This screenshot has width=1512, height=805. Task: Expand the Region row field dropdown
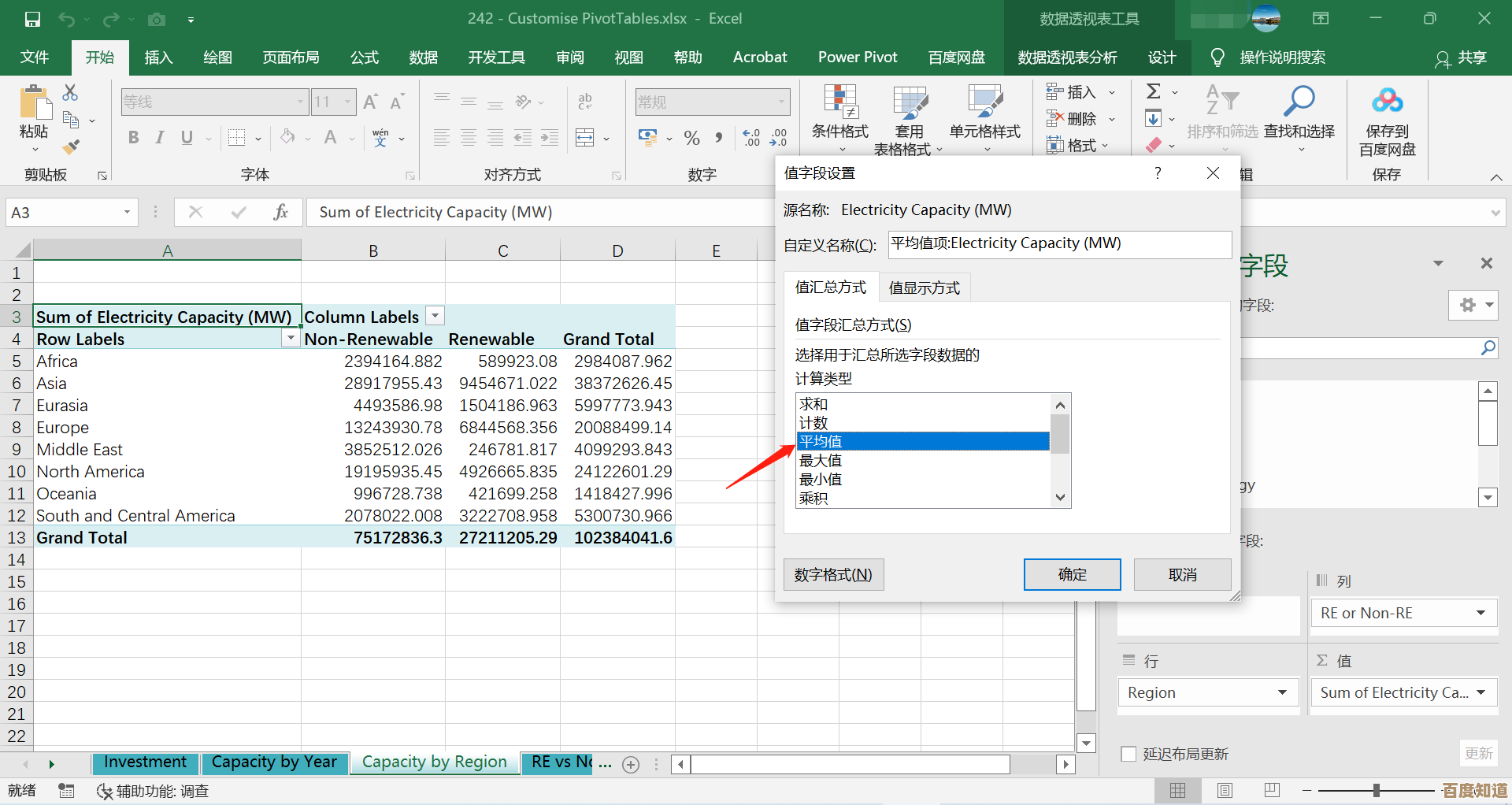pos(1282,692)
